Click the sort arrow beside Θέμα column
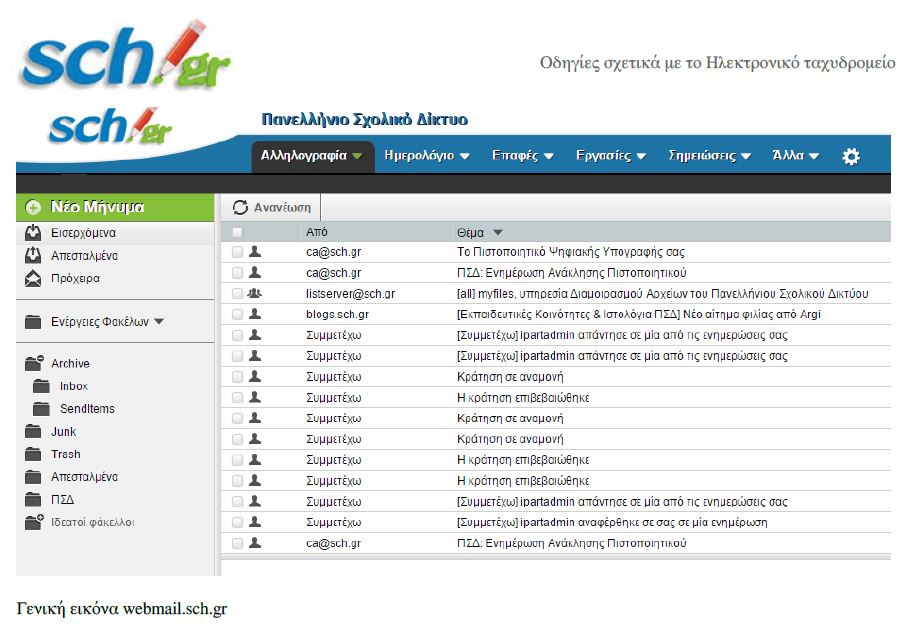 pos(498,232)
